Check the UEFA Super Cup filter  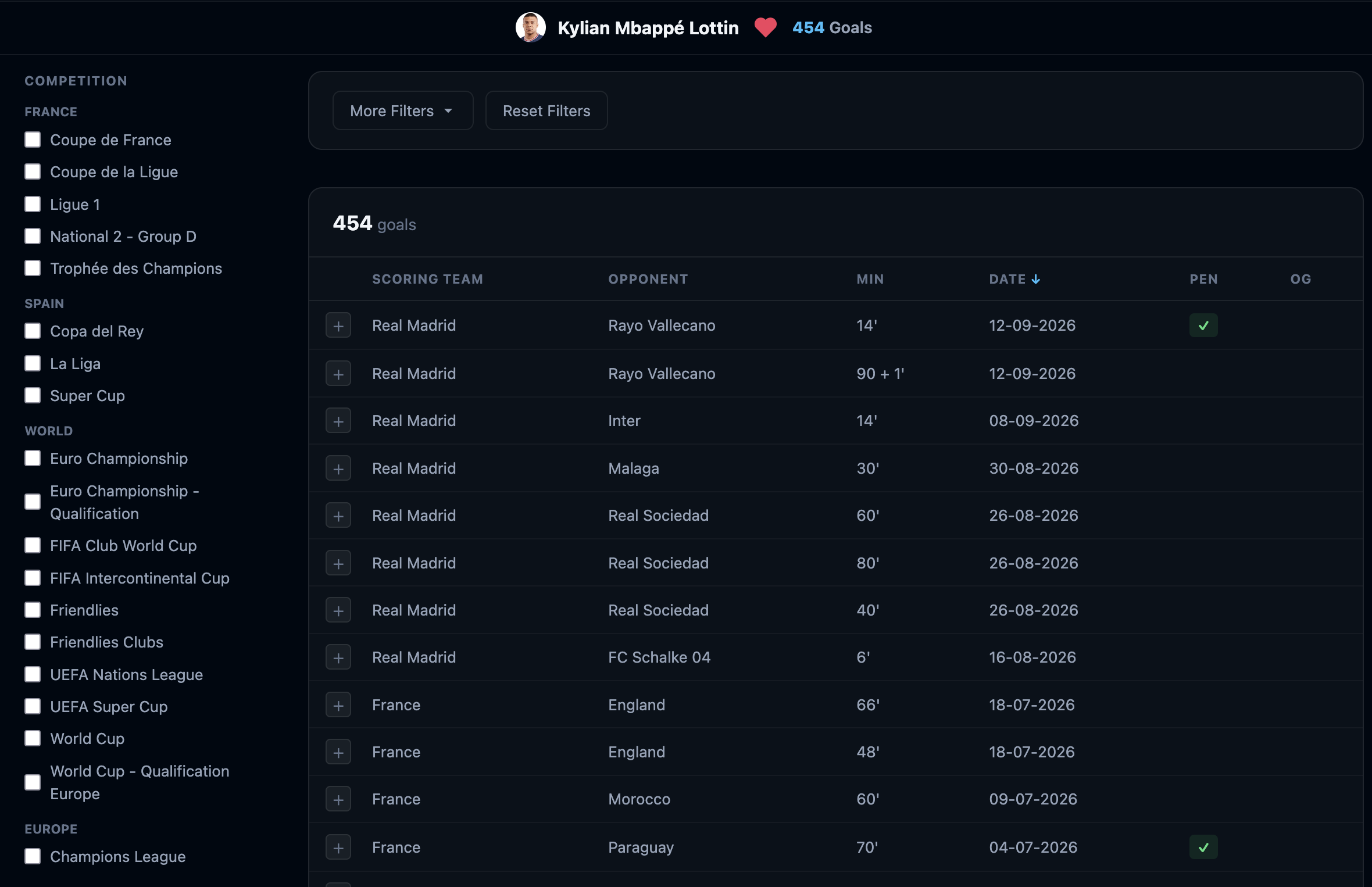pos(33,706)
